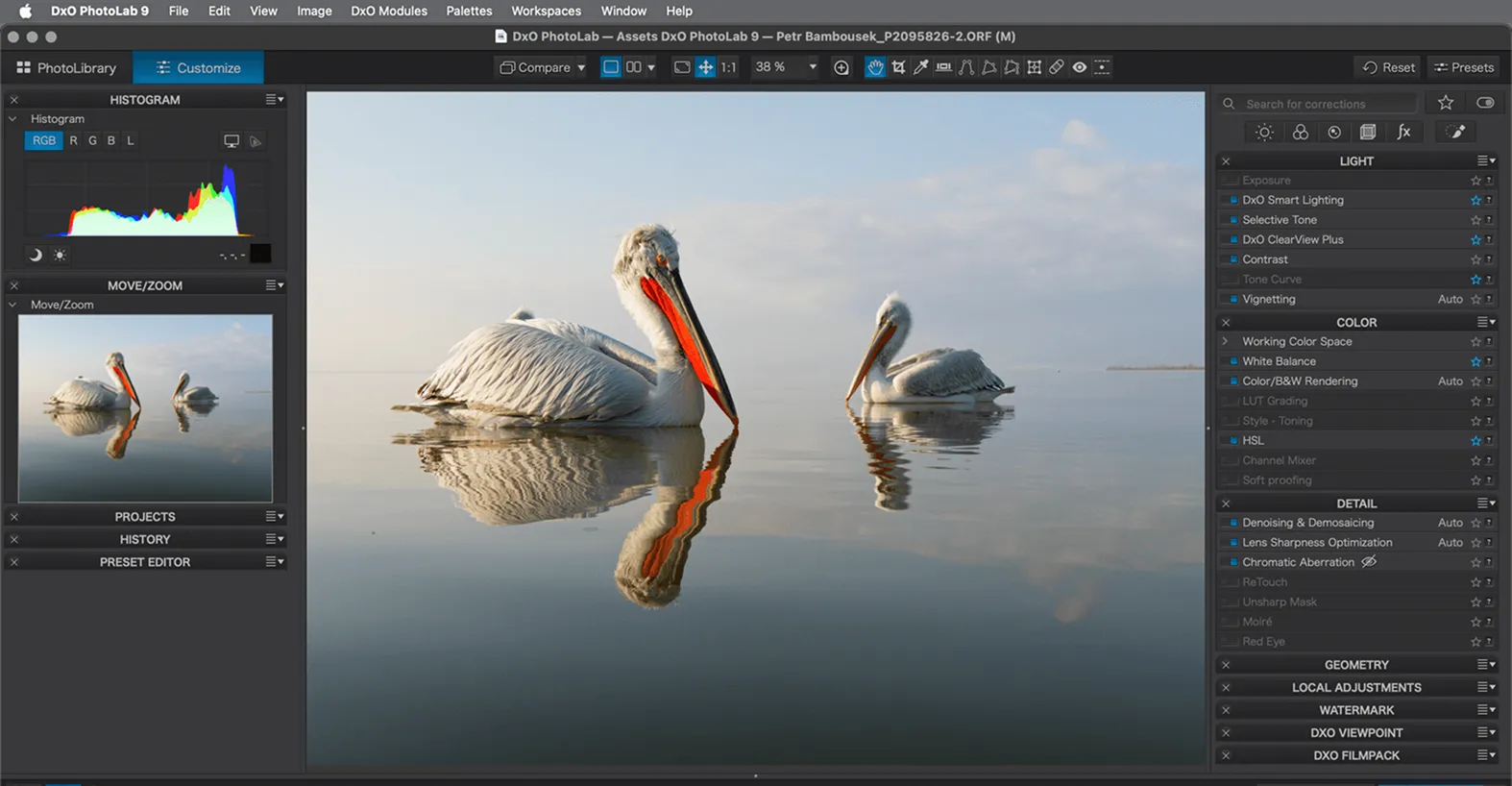Toggle Chromatic Aberration preview eye

point(1370,562)
